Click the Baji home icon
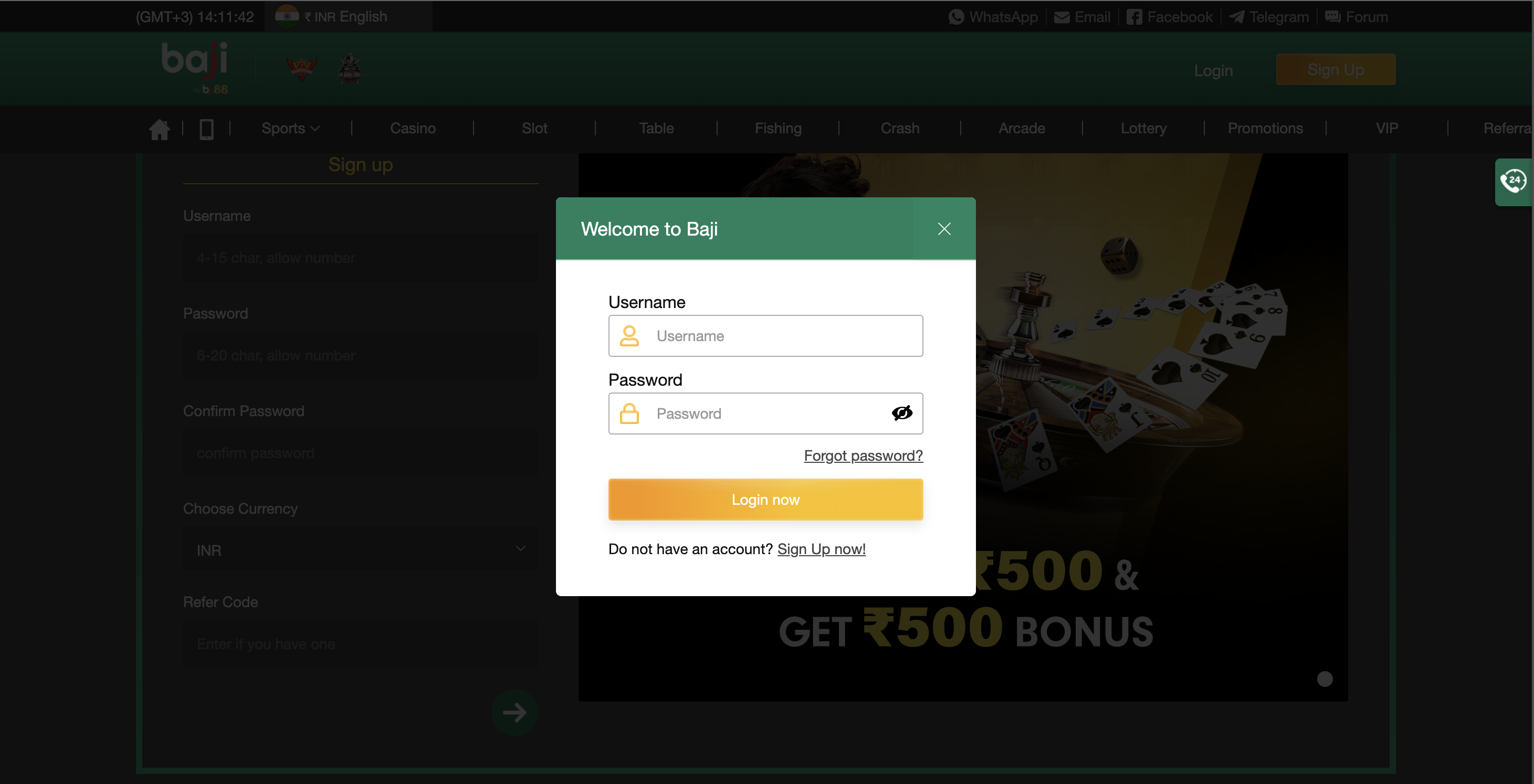 pyautogui.click(x=159, y=129)
